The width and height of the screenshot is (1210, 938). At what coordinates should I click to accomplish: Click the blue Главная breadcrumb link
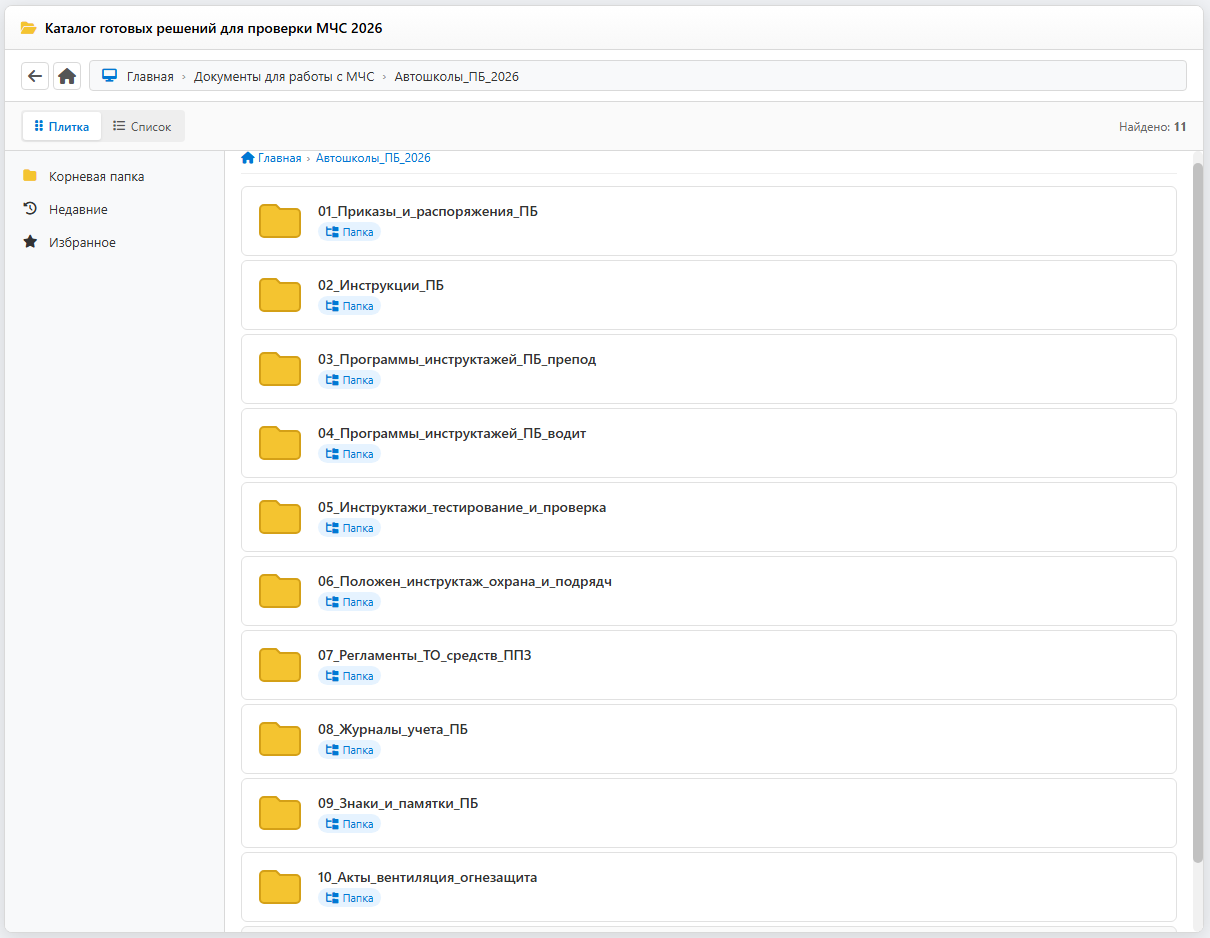pyautogui.click(x=271, y=158)
